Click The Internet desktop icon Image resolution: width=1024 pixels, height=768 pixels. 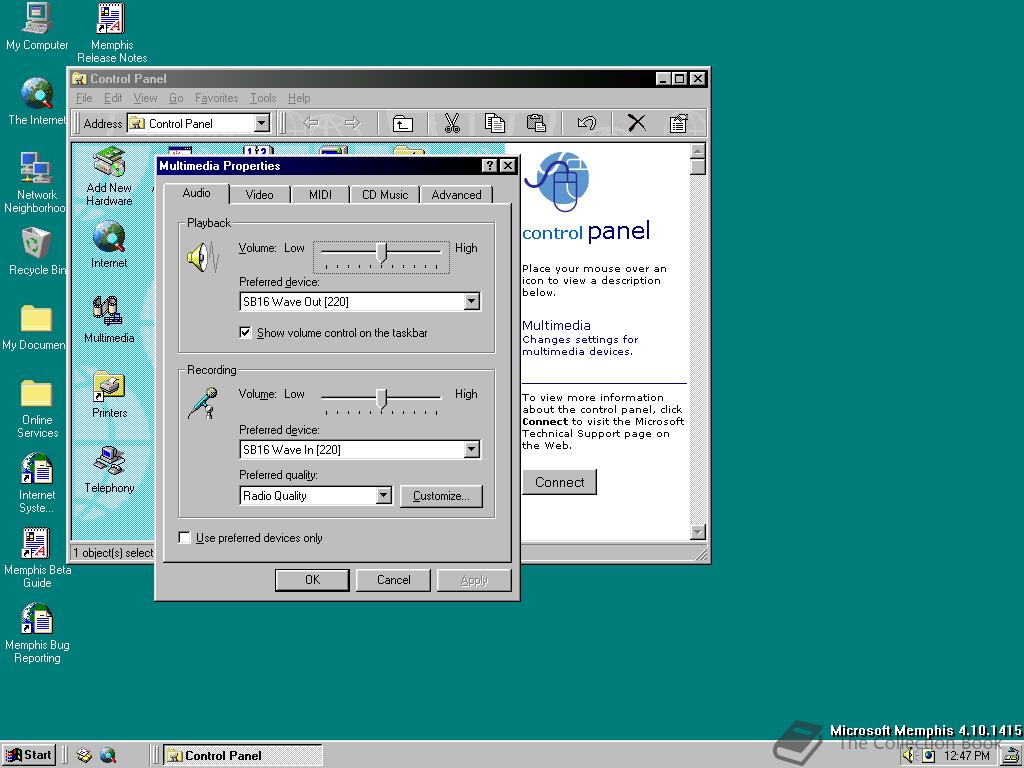coord(37,102)
